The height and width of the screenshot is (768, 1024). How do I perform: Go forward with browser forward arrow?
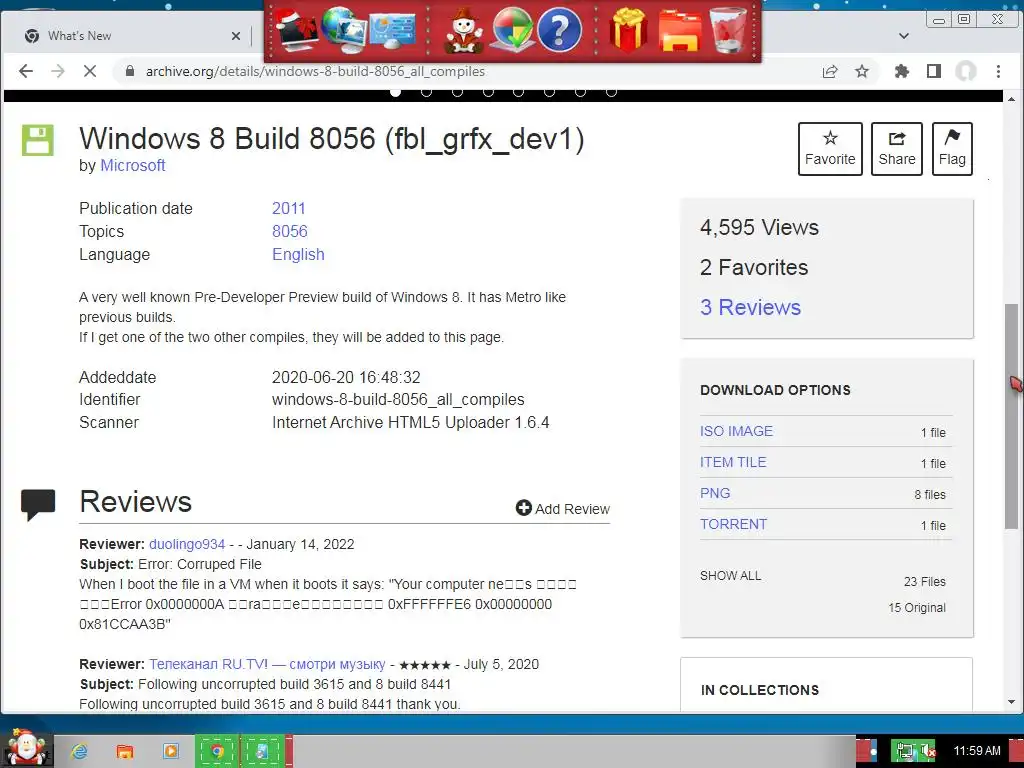(57, 71)
